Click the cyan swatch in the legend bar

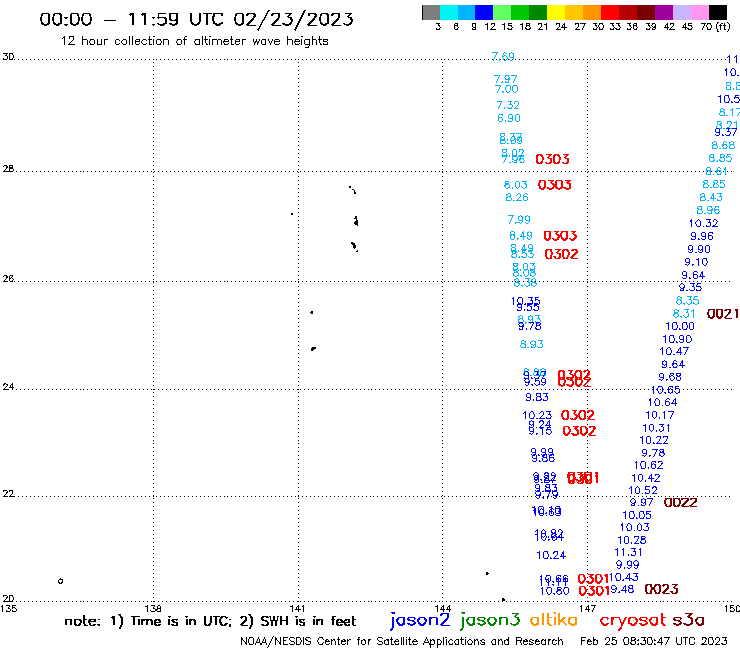pyautogui.click(x=449, y=12)
